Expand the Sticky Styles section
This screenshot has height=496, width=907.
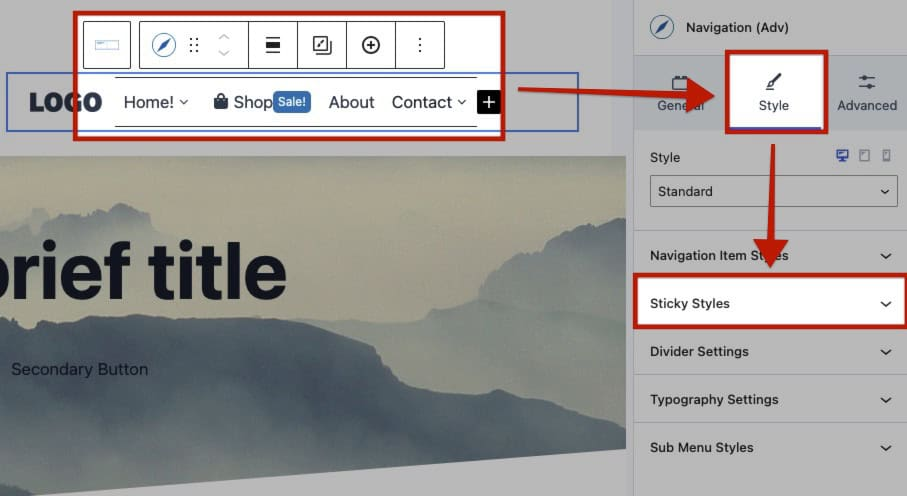click(770, 304)
